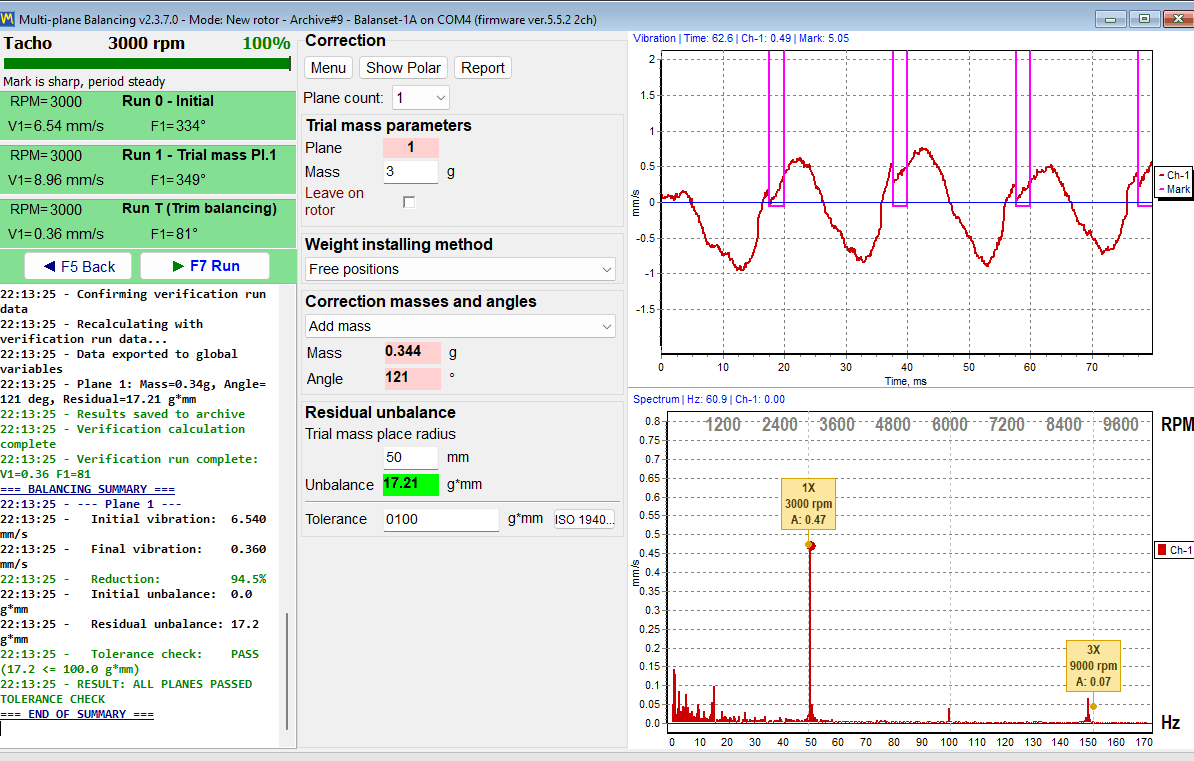Click the Ch-1 legend entry in Spectrum chart
1194x761 pixels.
(x=1174, y=550)
